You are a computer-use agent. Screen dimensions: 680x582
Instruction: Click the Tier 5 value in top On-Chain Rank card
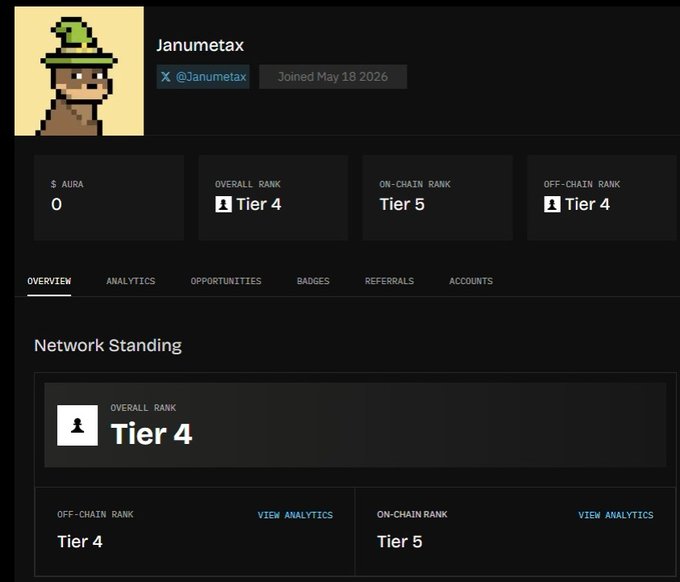click(x=402, y=204)
